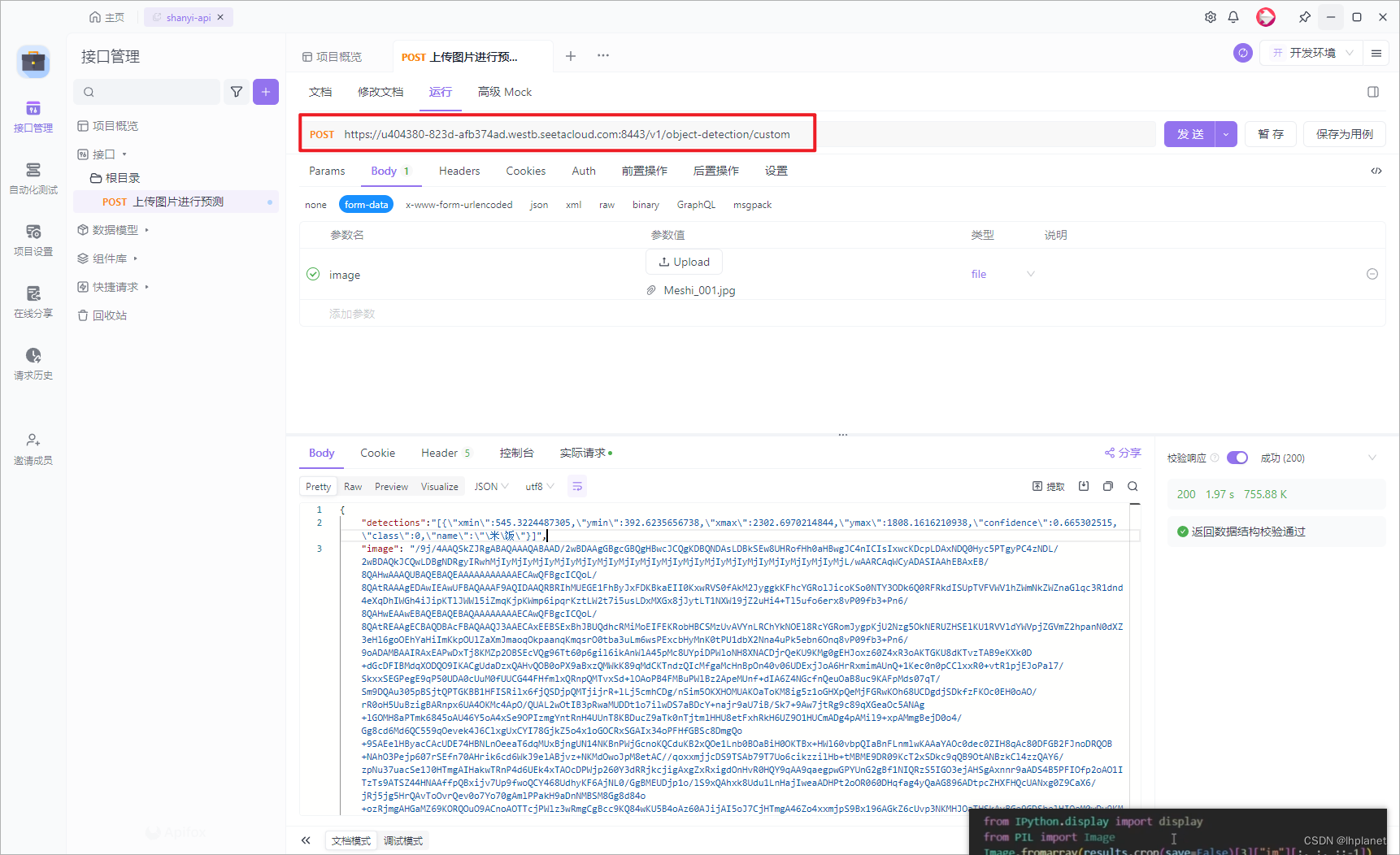Switch to the 项目概览 tab
1400x855 pixels.
332,57
